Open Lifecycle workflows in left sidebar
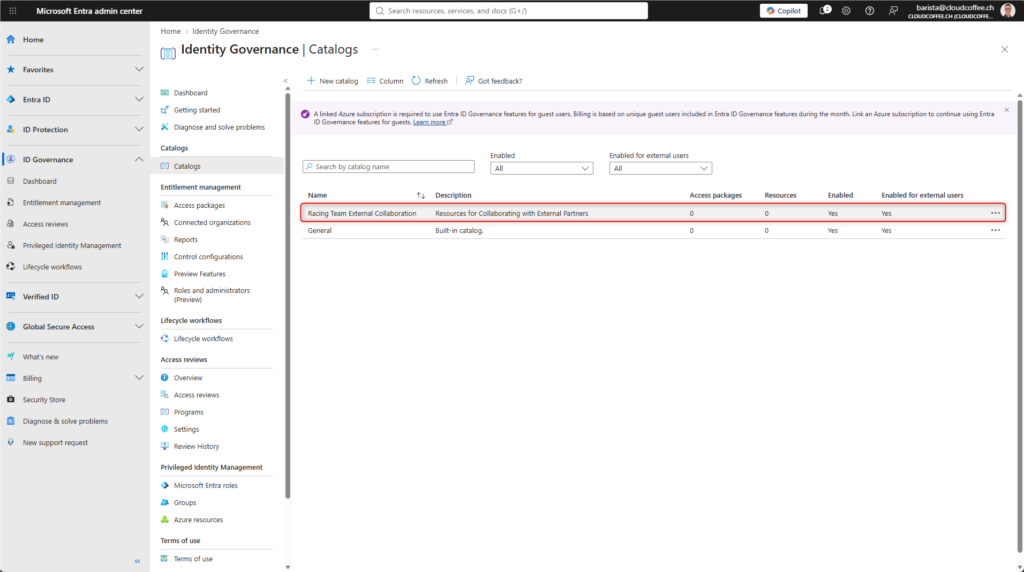 pos(52,267)
